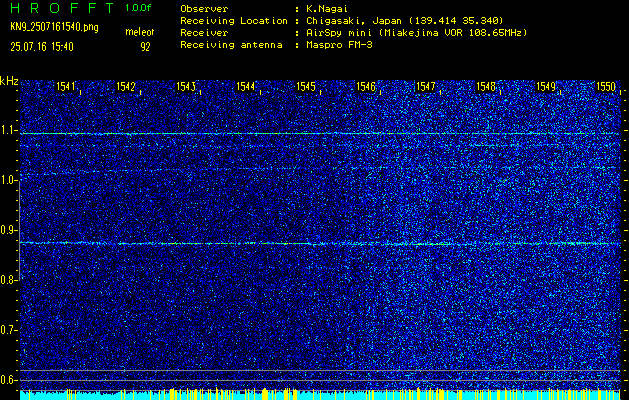Screen dimensions: 629x400
Task: Click time marker 1546
Action: [366, 86]
